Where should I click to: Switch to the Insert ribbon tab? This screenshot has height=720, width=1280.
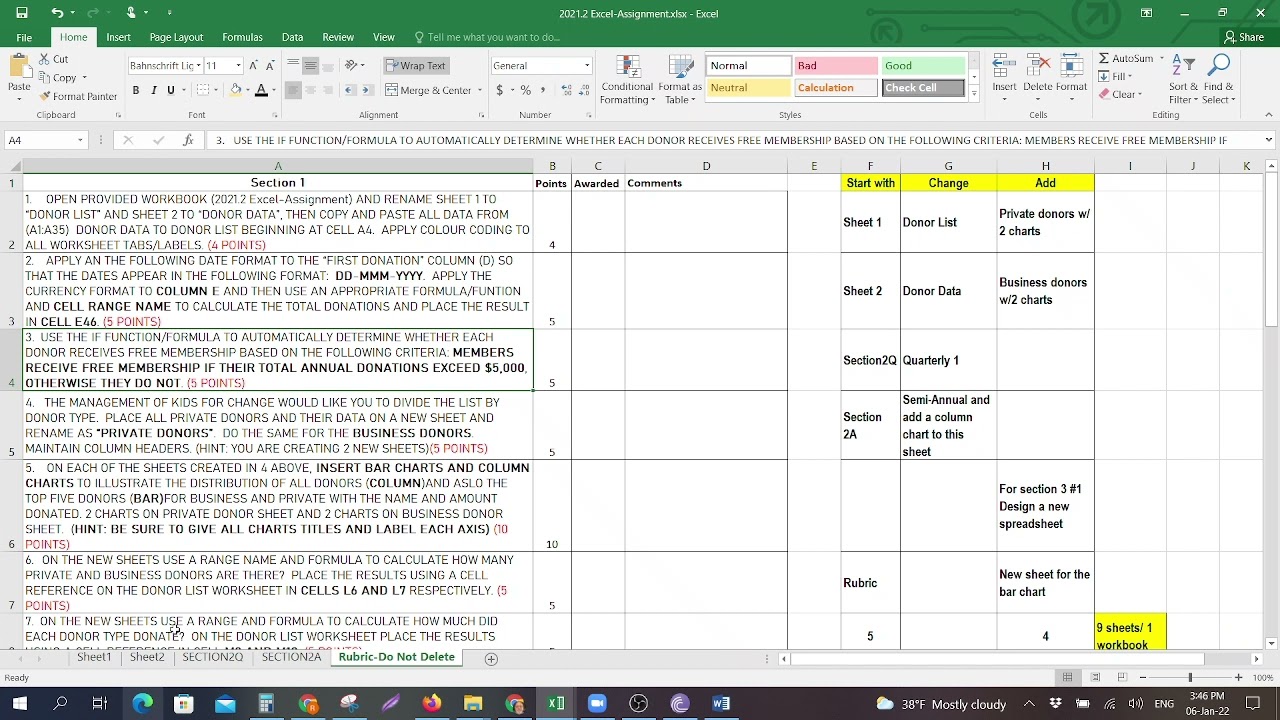click(x=118, y=37)
